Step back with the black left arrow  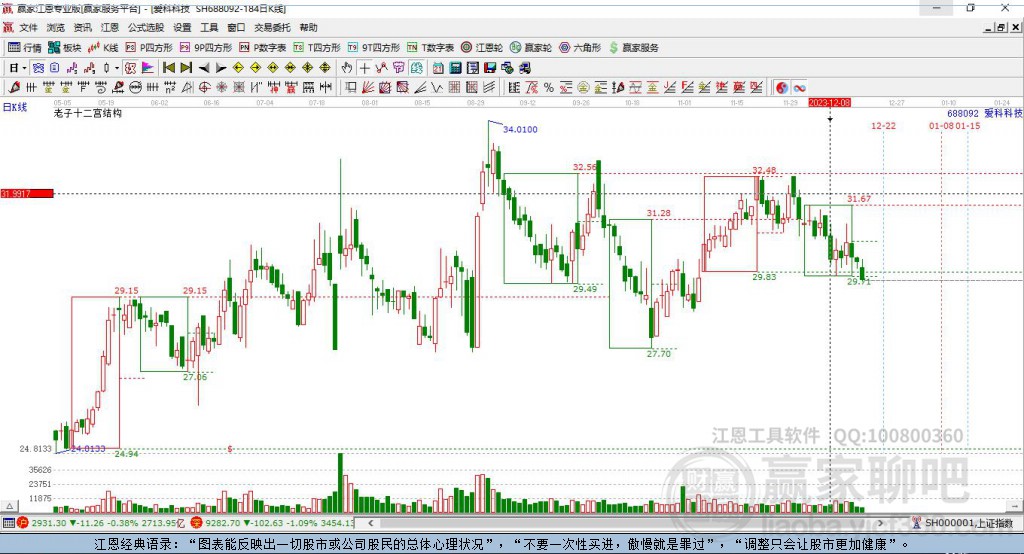pos(204,68)
